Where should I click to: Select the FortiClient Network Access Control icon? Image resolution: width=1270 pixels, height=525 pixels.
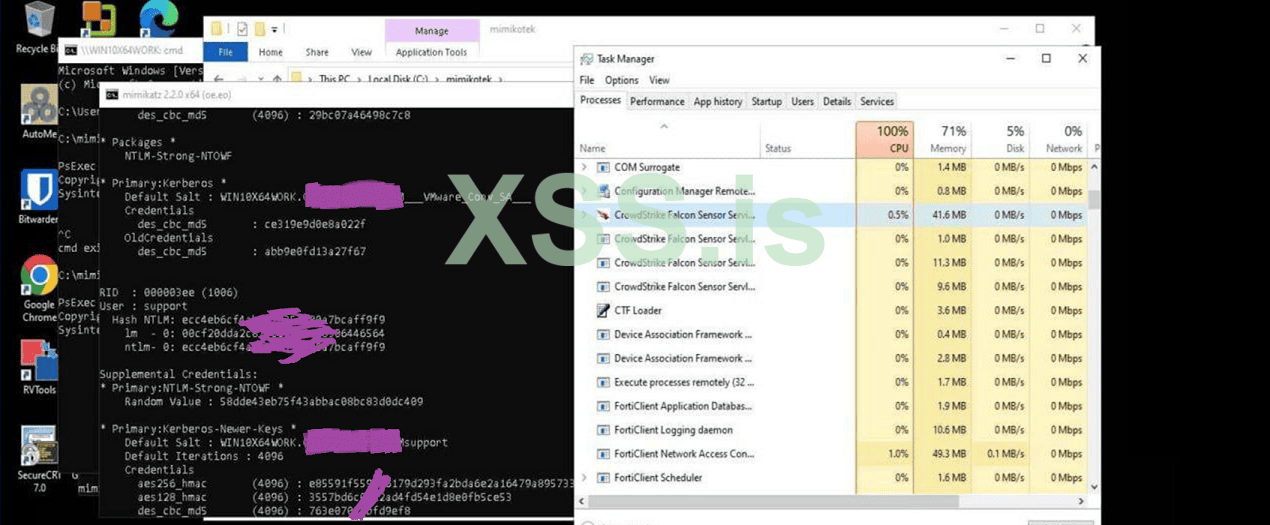pos(603,454)
